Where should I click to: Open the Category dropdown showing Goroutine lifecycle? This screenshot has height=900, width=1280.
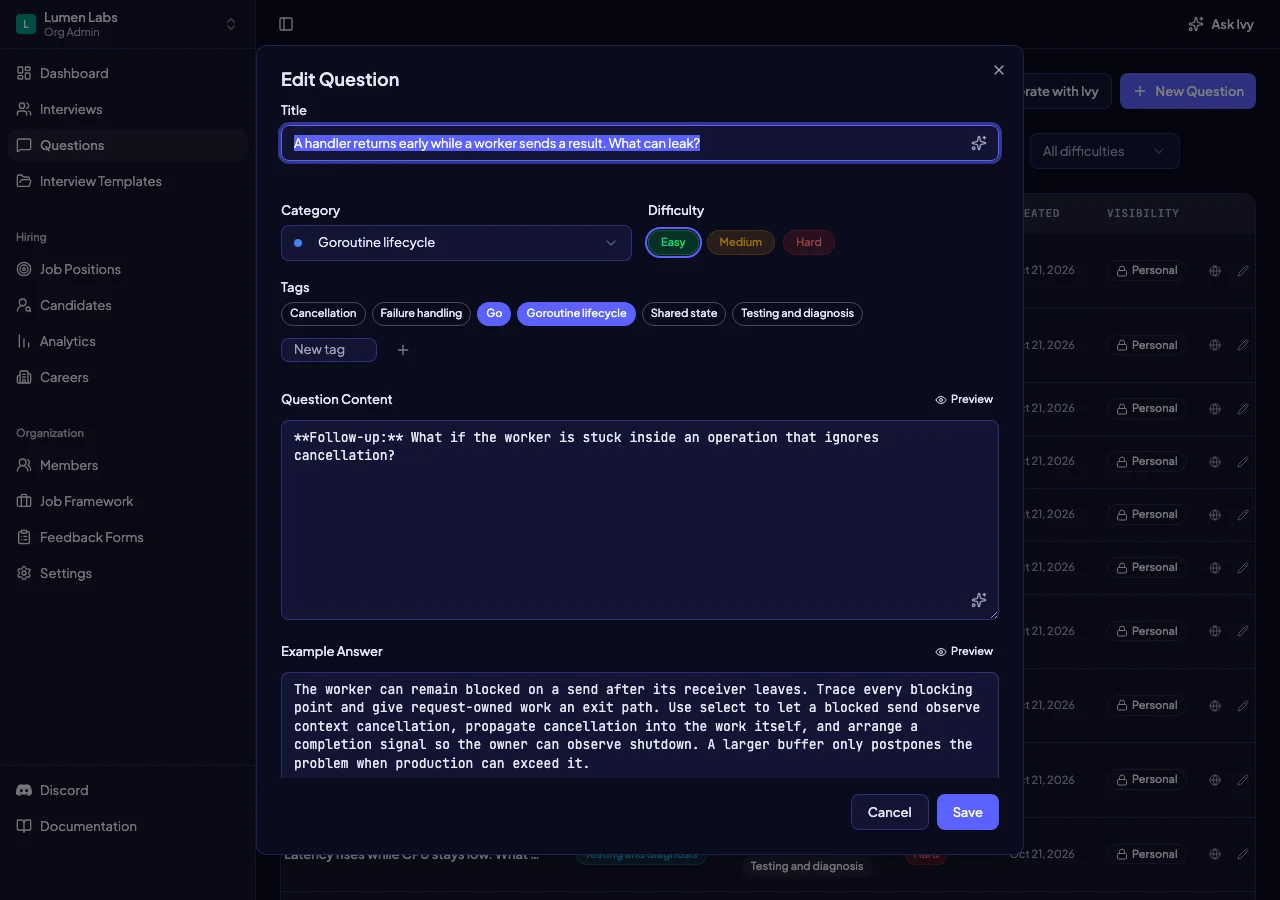tap(456, 243)
